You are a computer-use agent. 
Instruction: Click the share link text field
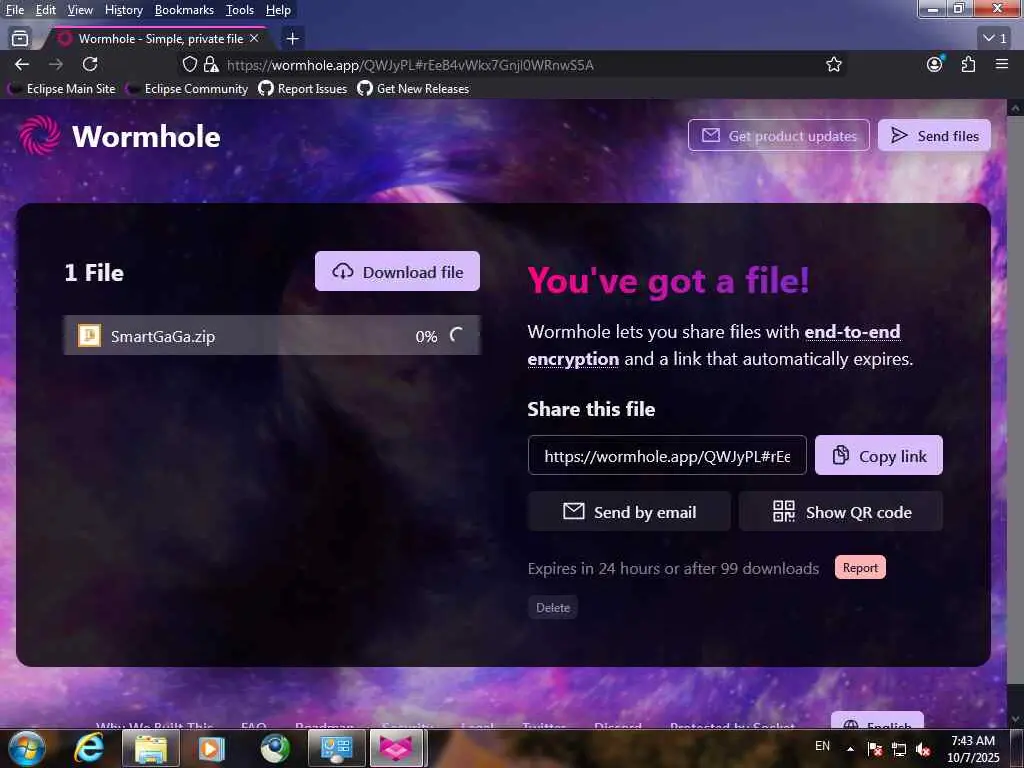(x=667, y=455)
